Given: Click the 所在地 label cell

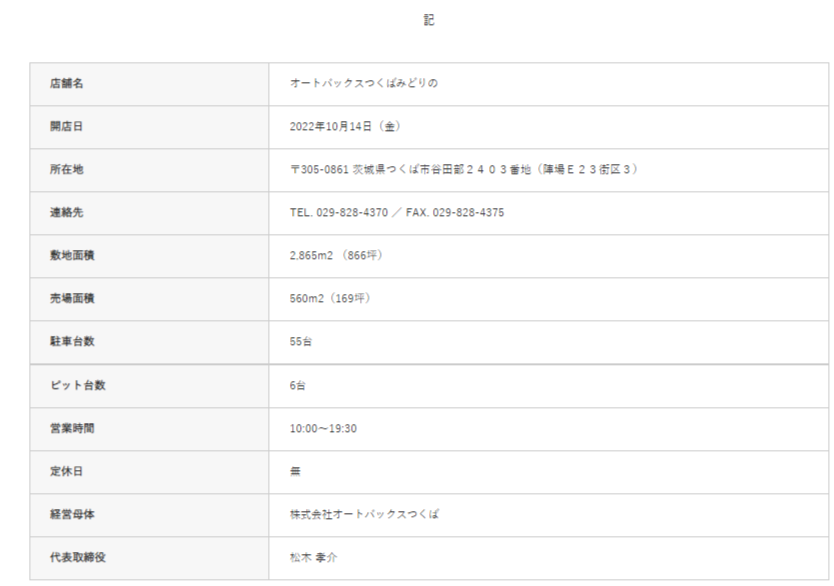Looking at the screenshot, I should (x=66, y=170).
